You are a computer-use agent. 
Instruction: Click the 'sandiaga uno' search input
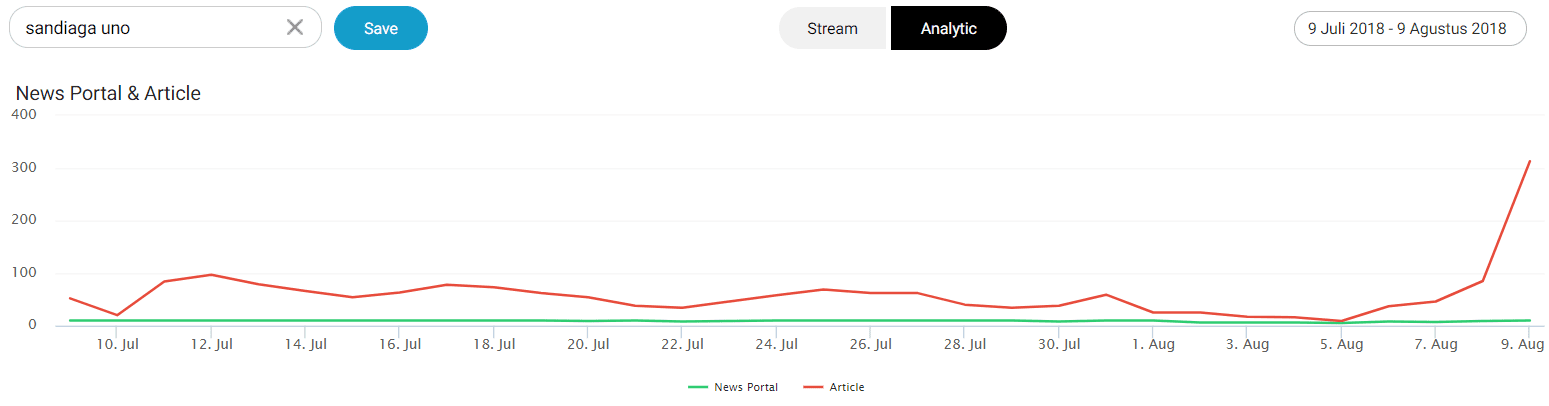(150, 28)
